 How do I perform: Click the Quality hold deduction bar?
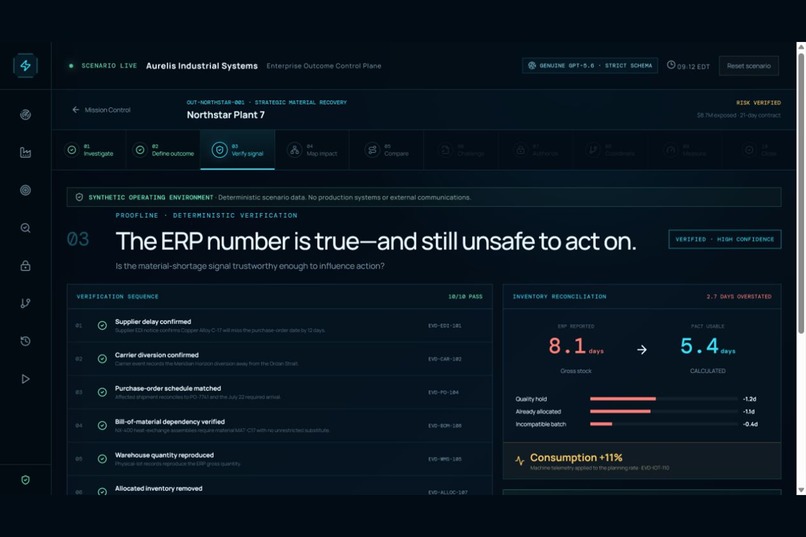tap(622, 399)
